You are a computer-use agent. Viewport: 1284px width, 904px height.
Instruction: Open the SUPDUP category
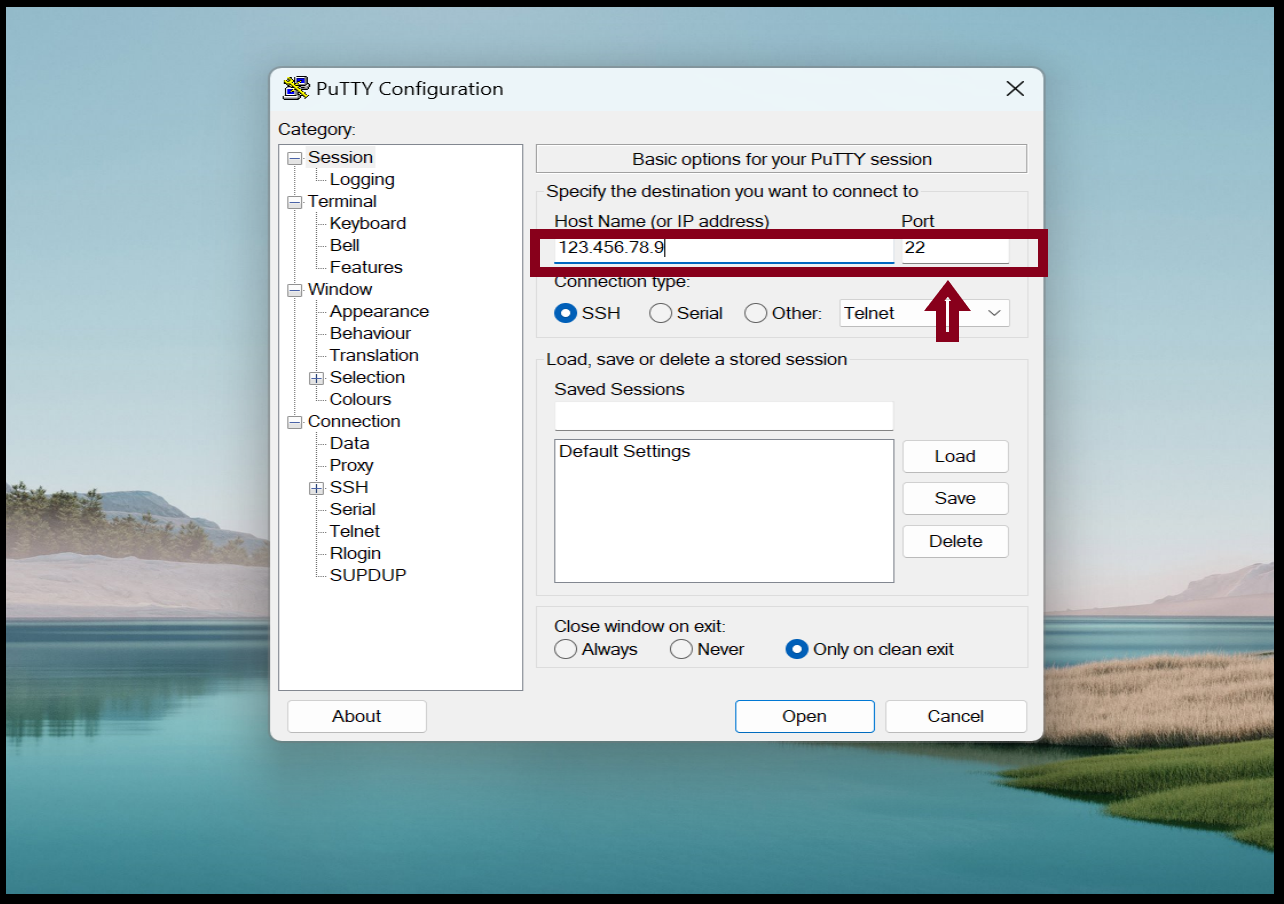pos(368,575)
